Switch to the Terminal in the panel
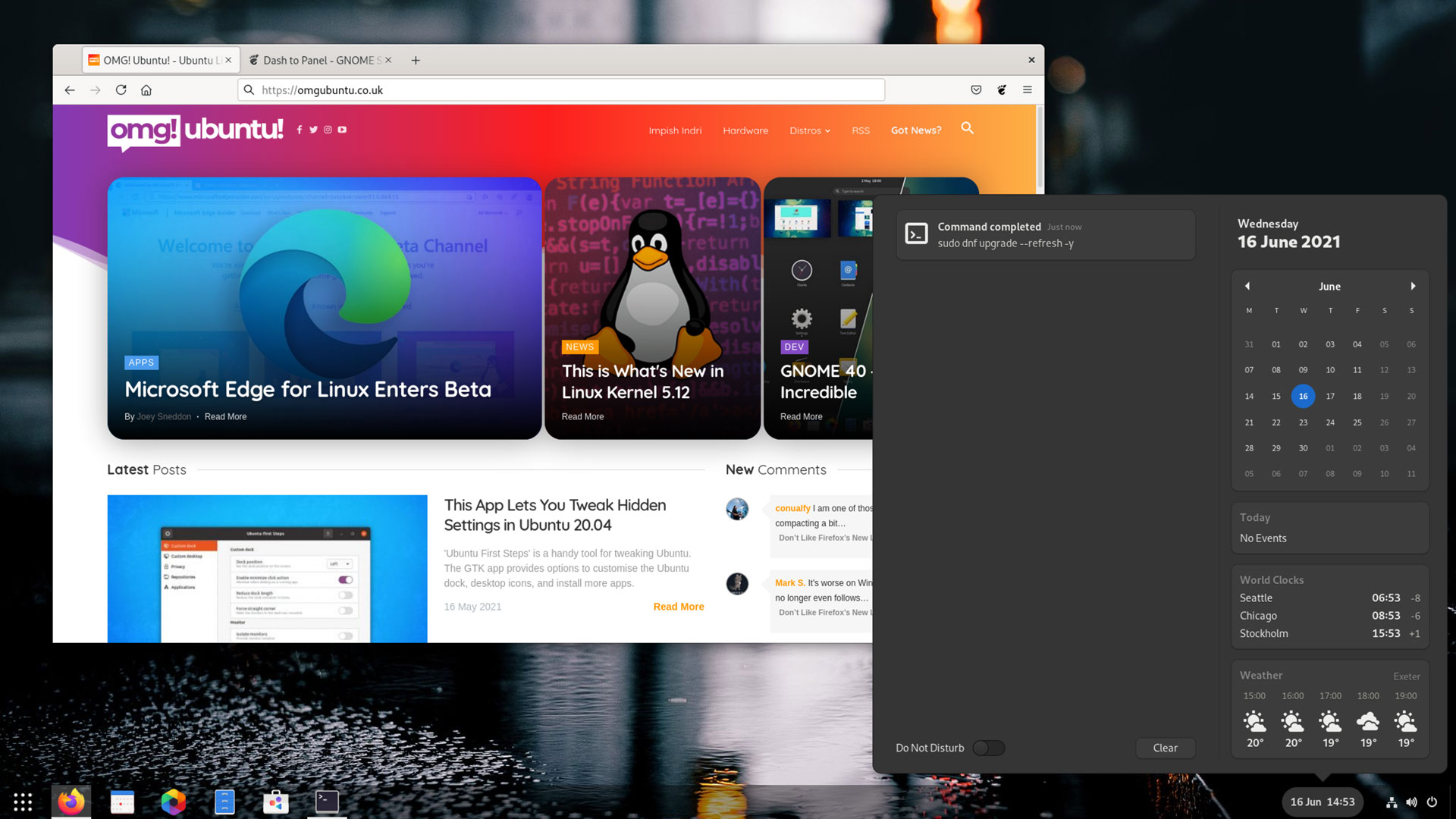 [x=327, y=802]
